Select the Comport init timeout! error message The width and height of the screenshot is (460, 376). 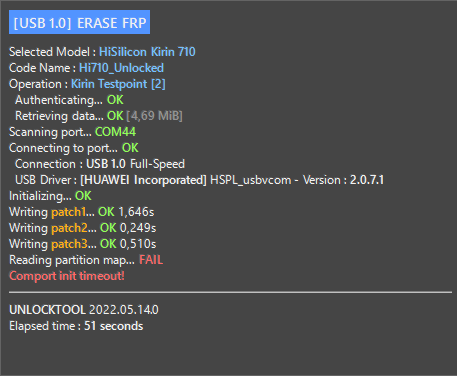click(67, 276)
